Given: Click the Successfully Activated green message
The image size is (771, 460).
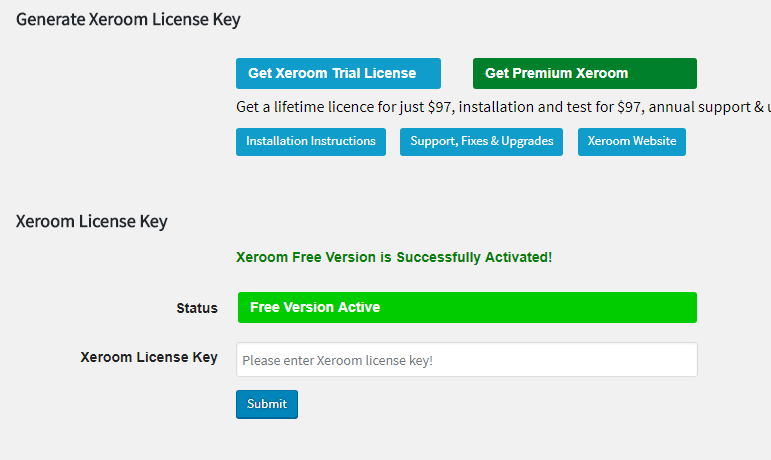Looking at the screenshot, I should click(394, 257).
